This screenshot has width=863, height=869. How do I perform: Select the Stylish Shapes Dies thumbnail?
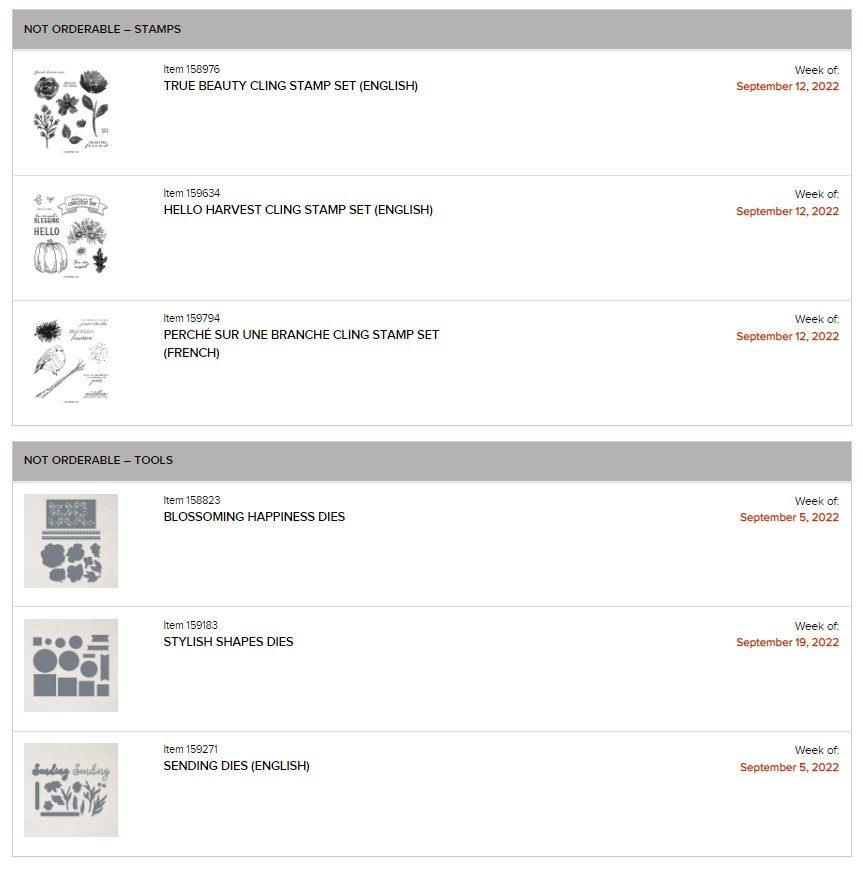click(71, 665)
